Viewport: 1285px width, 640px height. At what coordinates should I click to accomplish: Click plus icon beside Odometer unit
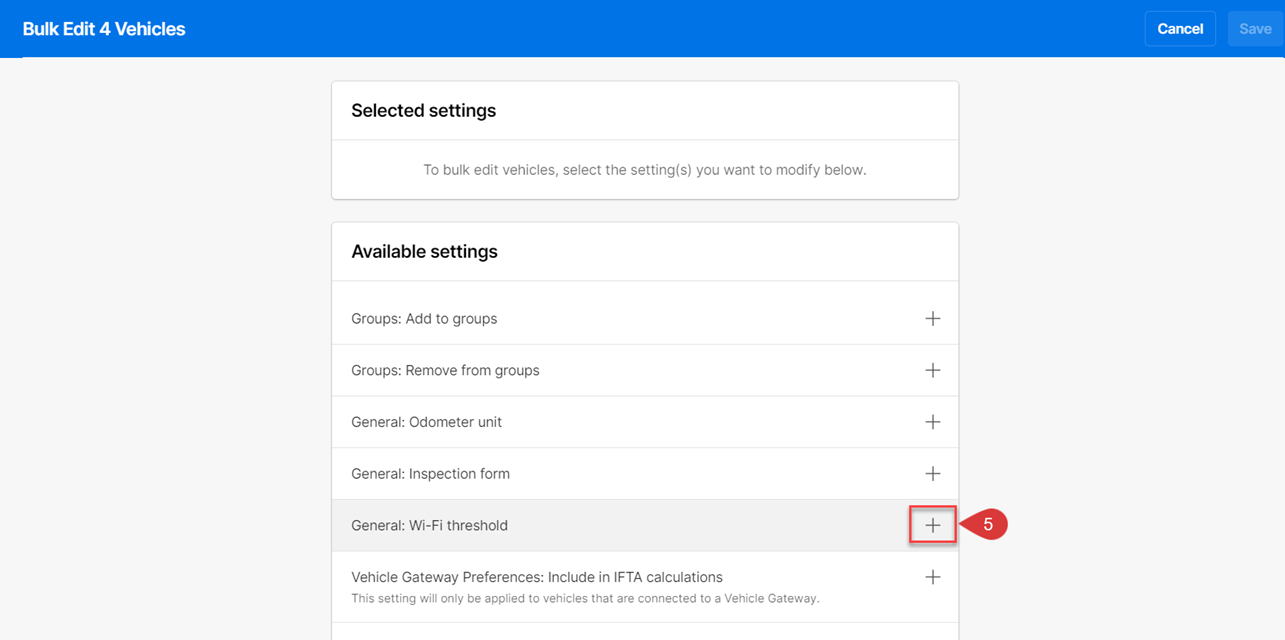[x=932, y=422]
